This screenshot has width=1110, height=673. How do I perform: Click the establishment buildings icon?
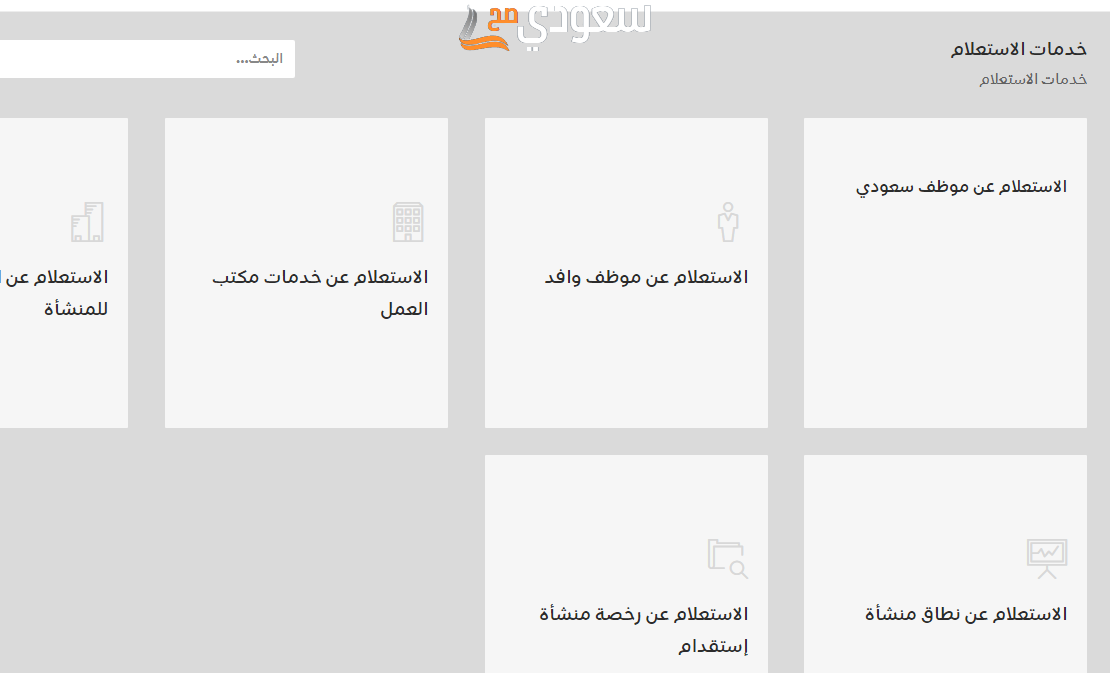coord(87,222)
